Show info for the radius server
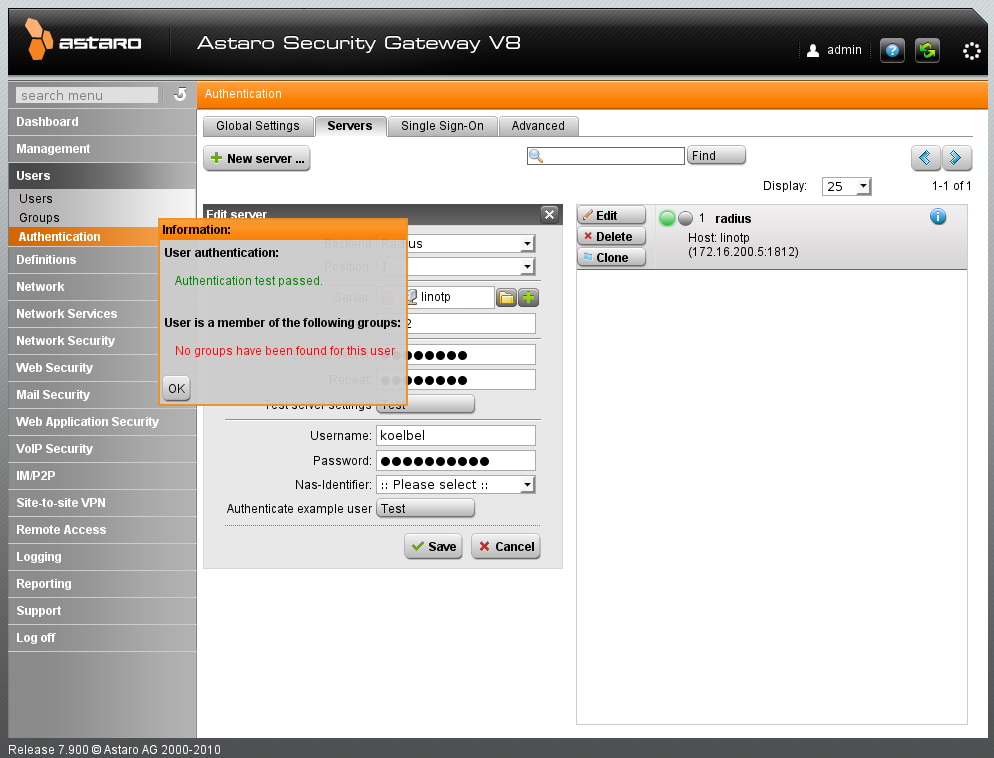This screenshot has height=758, width=994. 938,217
